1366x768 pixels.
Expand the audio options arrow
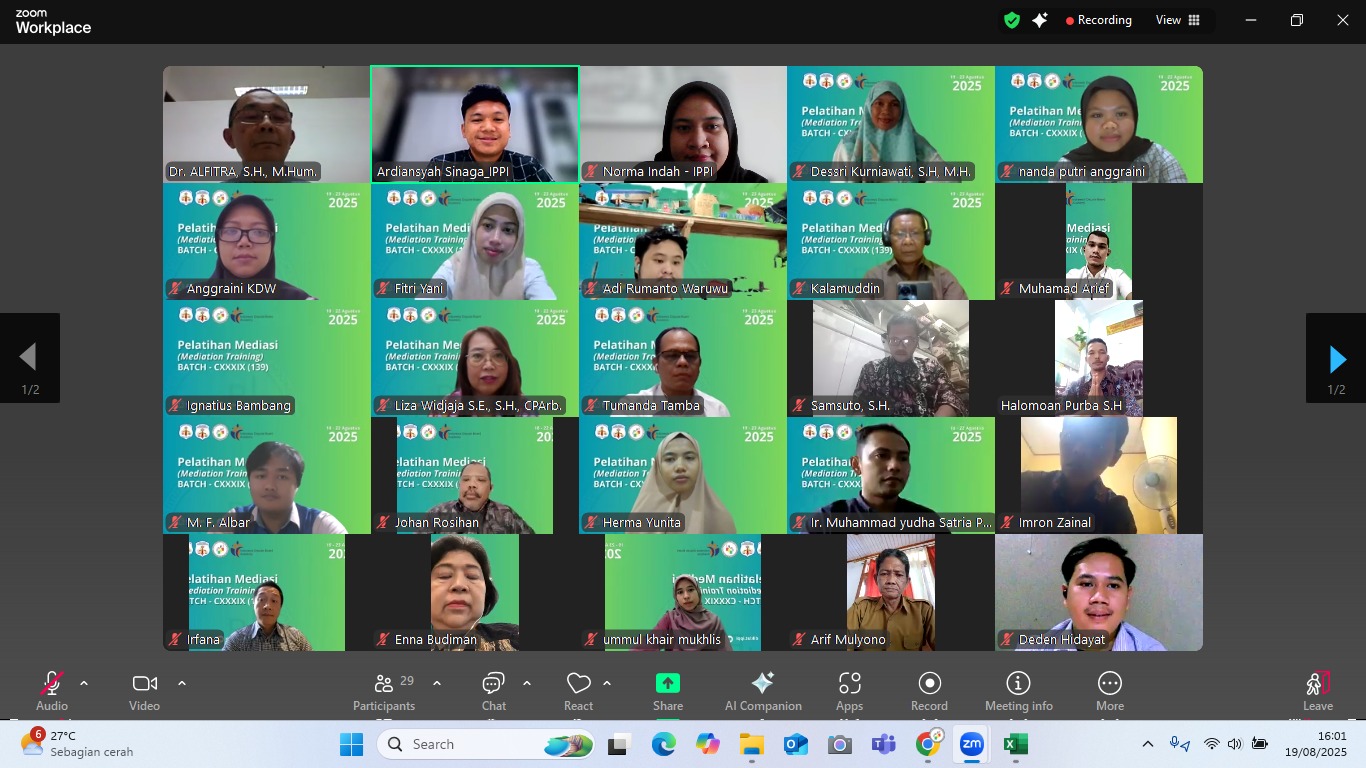[84, 683]
